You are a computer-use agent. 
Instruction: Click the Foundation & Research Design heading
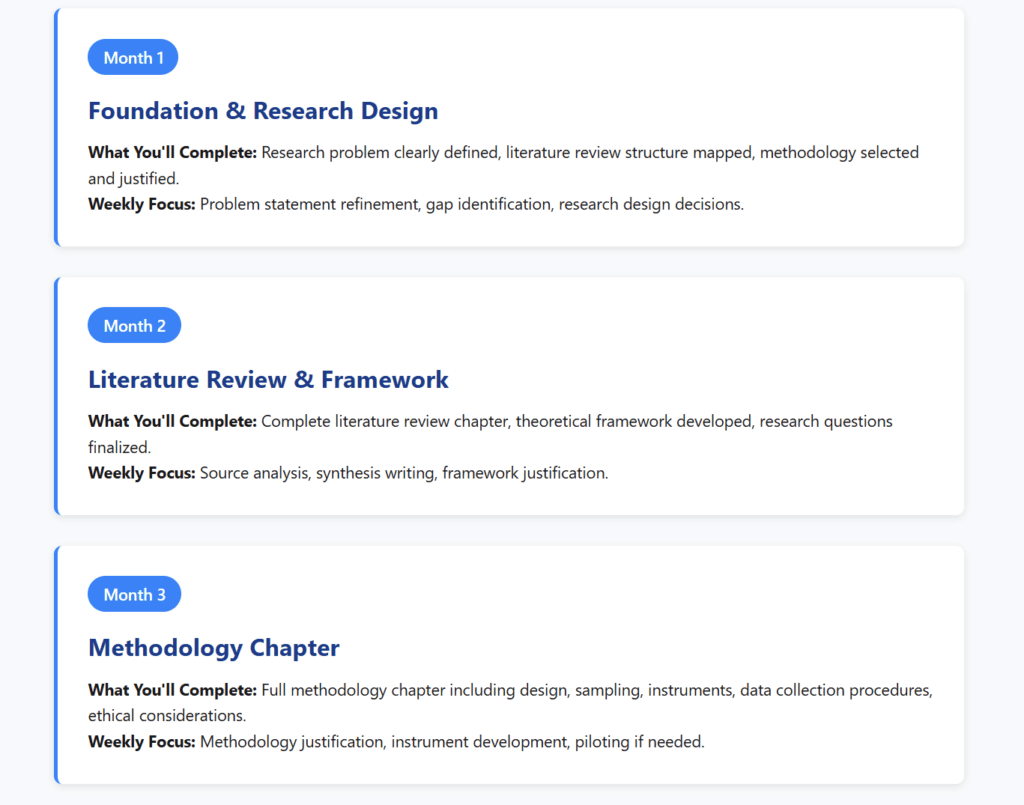[263, 111]
